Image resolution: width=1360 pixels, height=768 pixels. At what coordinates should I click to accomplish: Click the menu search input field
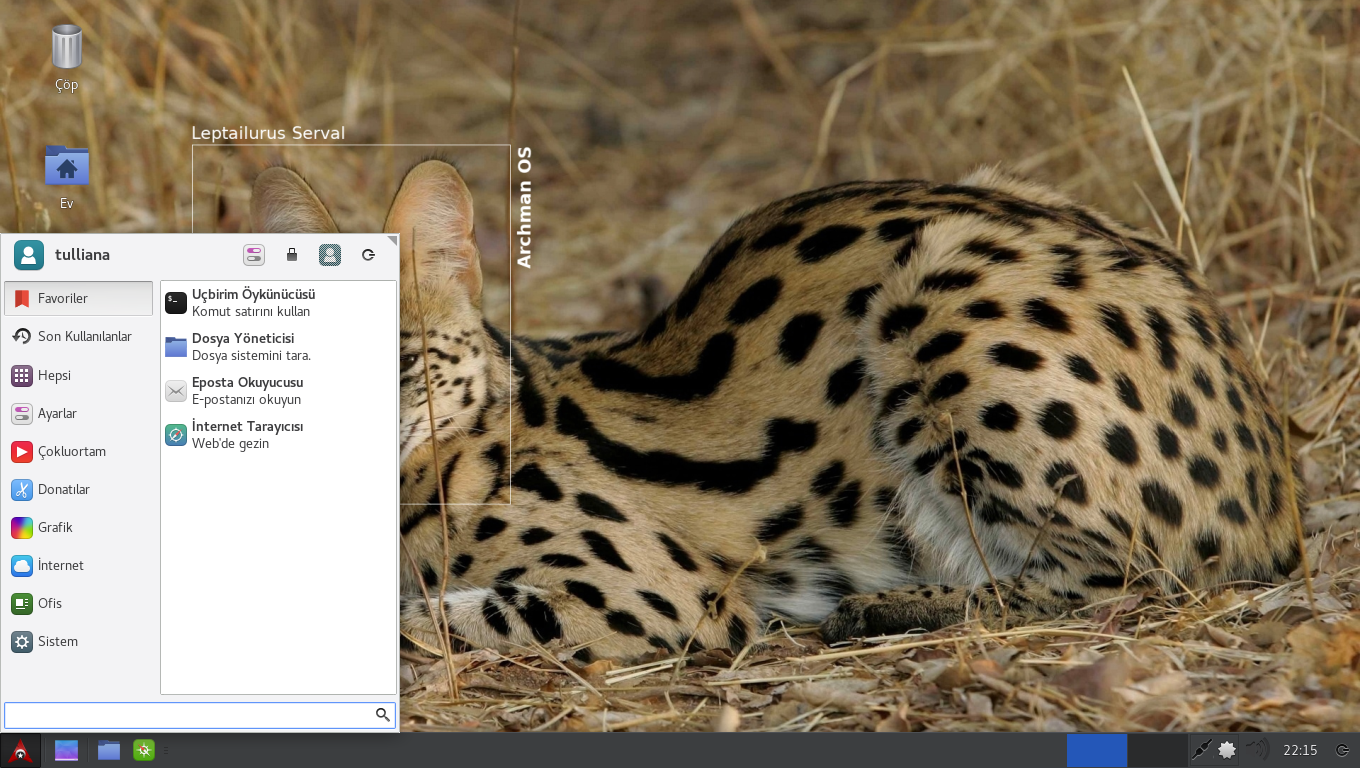point(188,715)
